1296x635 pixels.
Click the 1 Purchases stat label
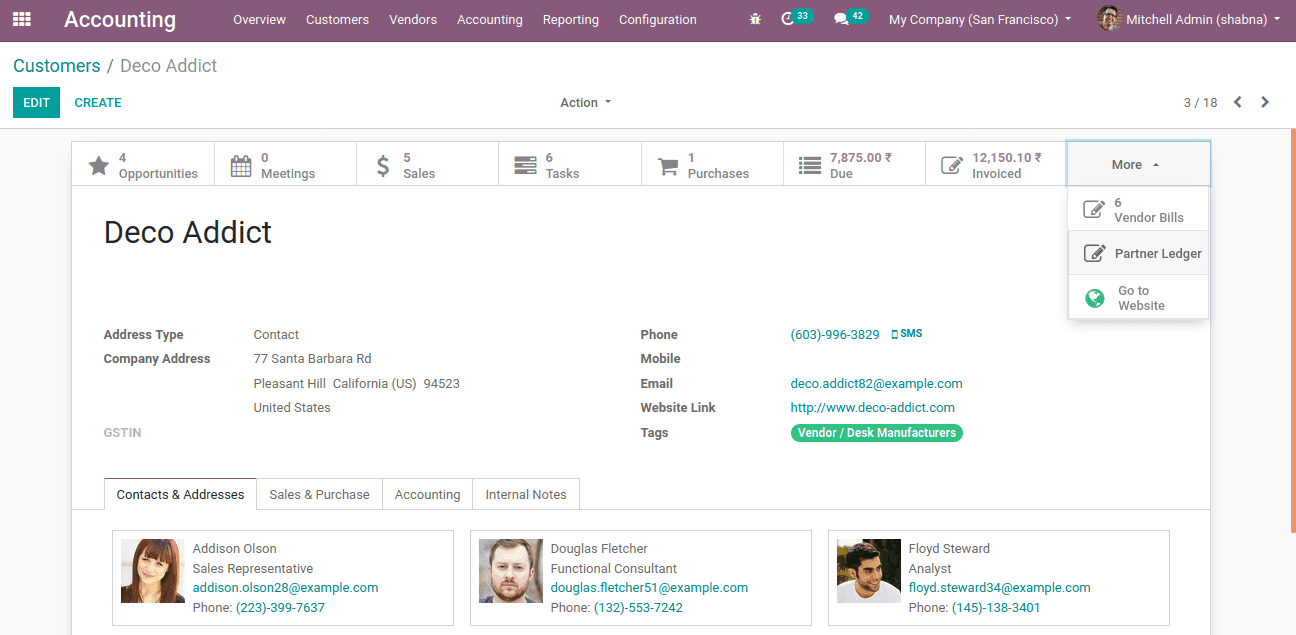coord(718,166)
